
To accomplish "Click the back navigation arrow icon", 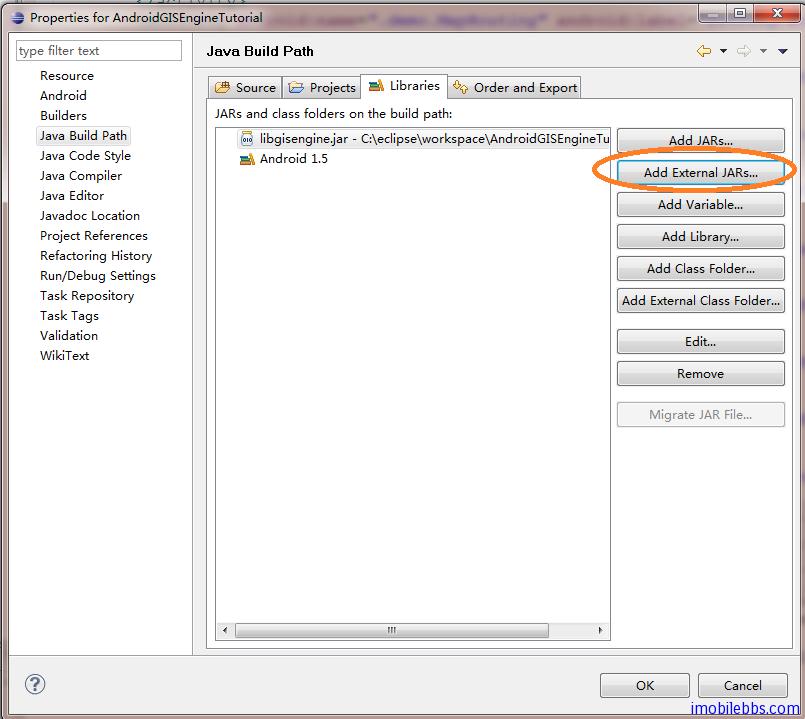I will [x=703, y=51].
